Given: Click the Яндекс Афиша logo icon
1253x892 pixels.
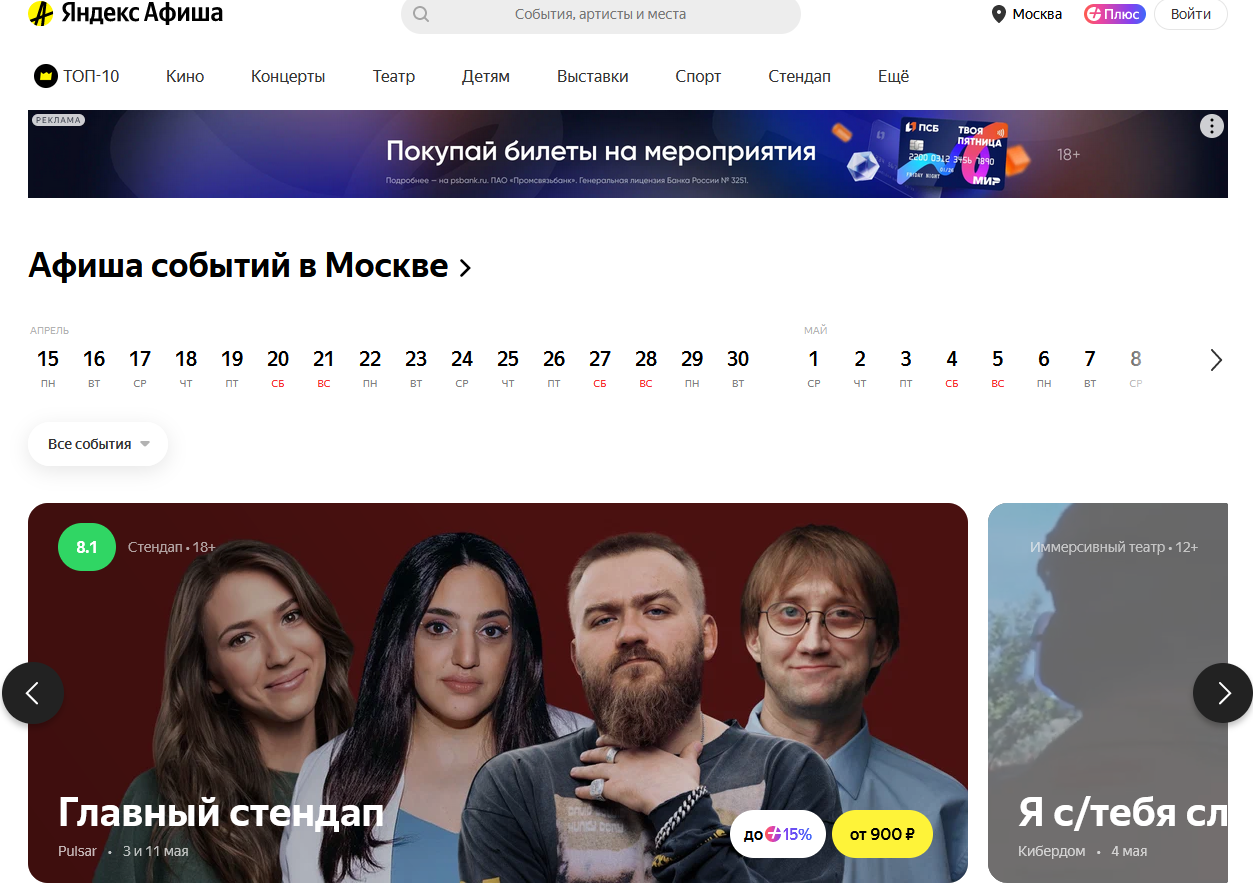Looking at the screenshot, I should click(x=41, y=14).
